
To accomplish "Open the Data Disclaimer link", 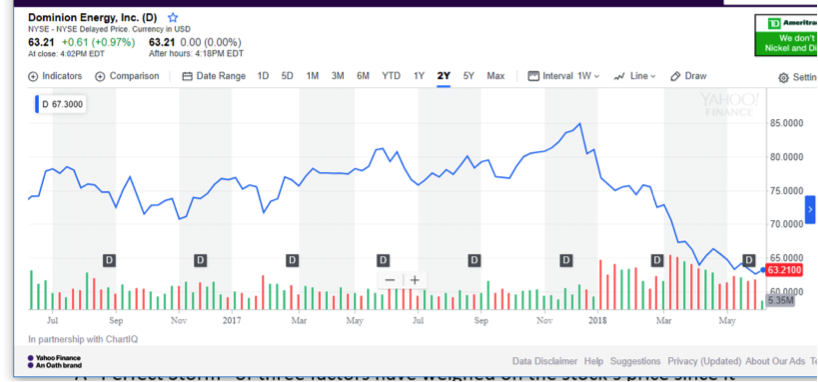I will (x=545, y=361).
